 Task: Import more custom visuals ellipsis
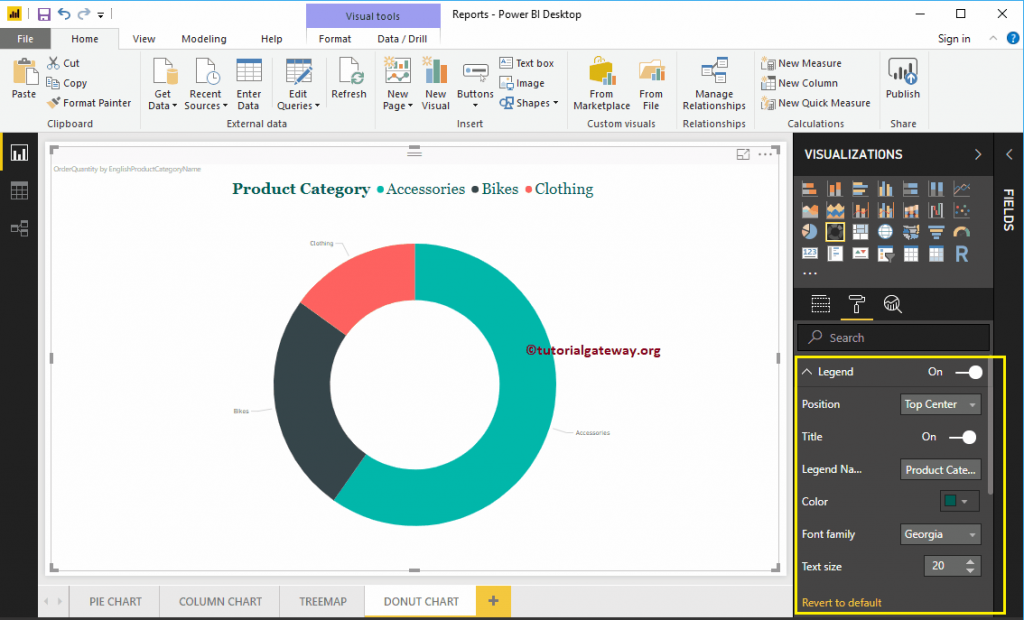tap(809, 274)
